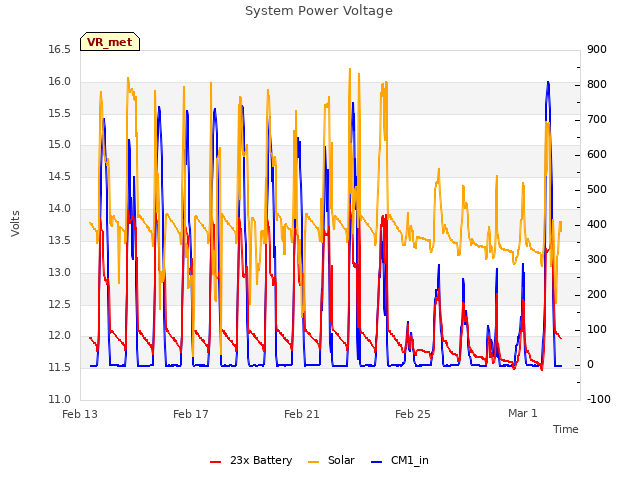Click the Feb 25 x-axis tick label
The width and height of the screenshot is (640, 480).
tap(413, 414)
